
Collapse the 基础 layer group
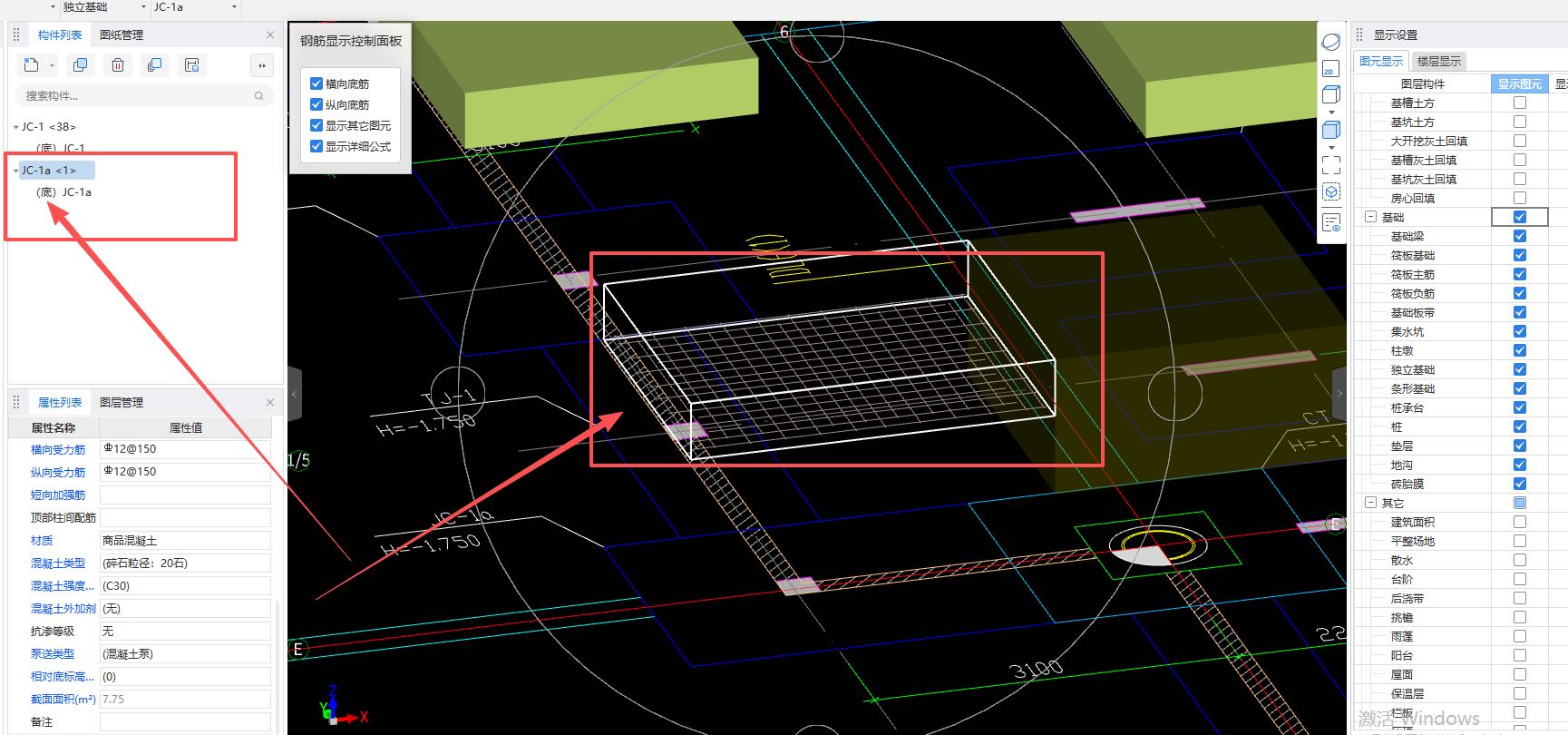(x=1370, y=217)
